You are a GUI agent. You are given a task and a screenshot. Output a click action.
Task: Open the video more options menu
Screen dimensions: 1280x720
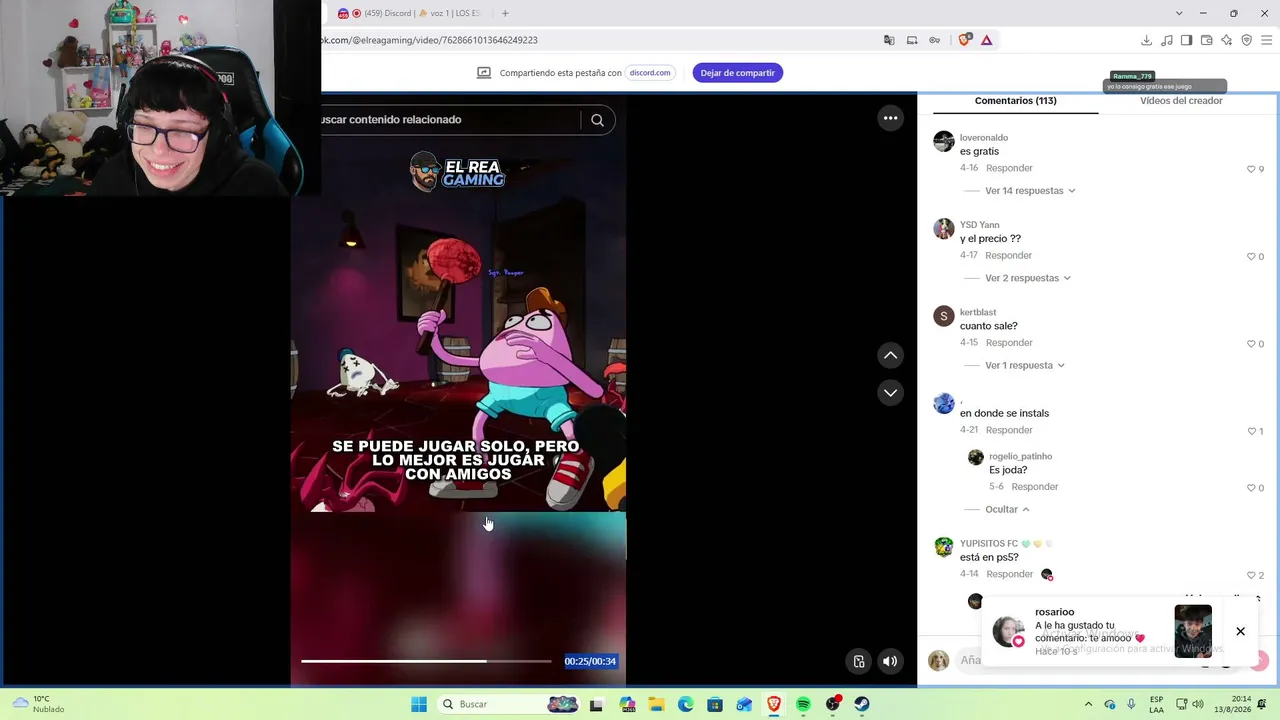point(890,118)
